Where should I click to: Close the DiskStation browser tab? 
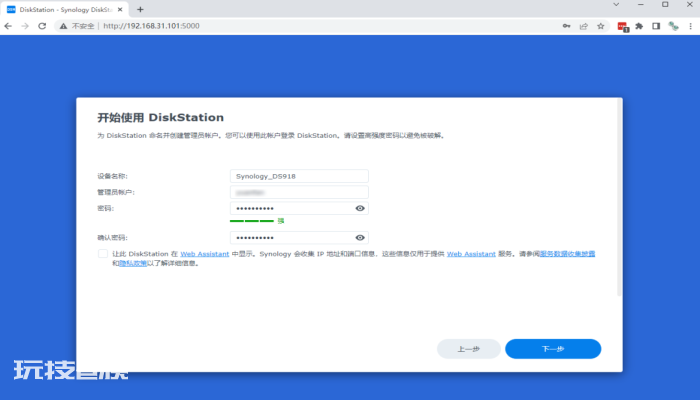click(120, 9)
